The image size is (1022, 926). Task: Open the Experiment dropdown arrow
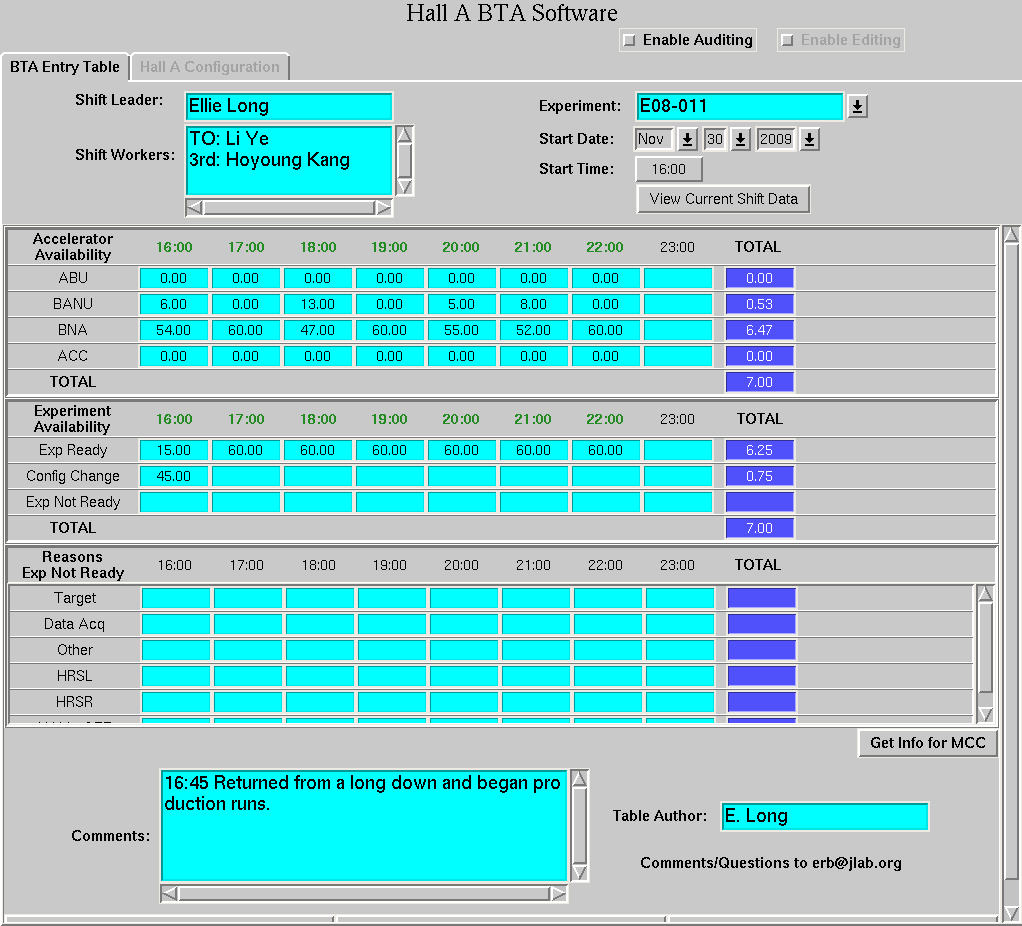[x=857, y=106]
